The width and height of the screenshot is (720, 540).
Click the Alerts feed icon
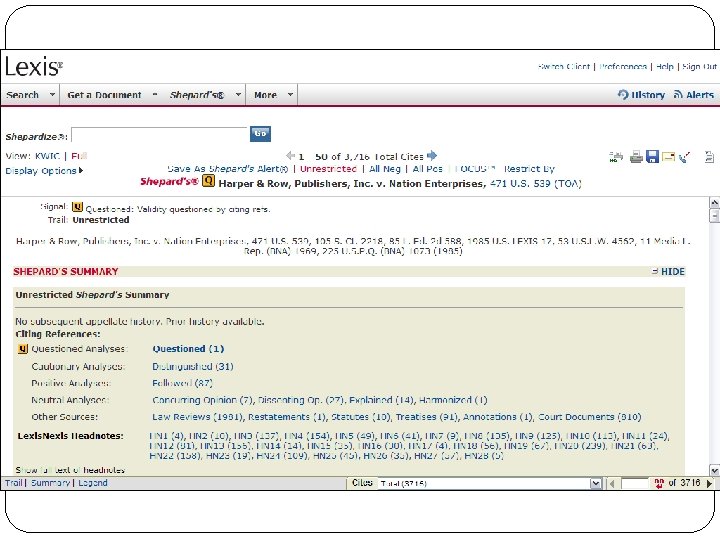pos(678,95)
